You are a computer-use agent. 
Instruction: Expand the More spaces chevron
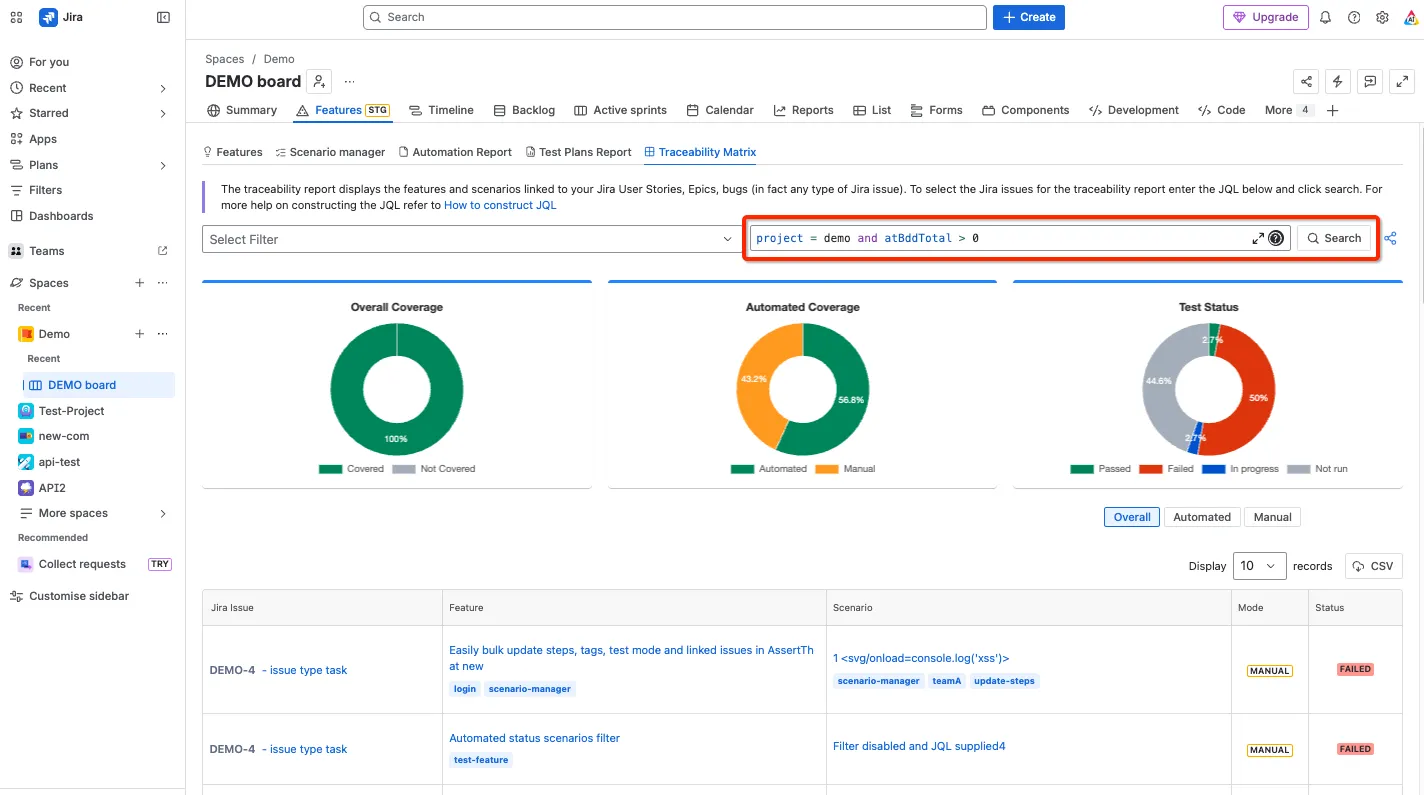(163, 513)
